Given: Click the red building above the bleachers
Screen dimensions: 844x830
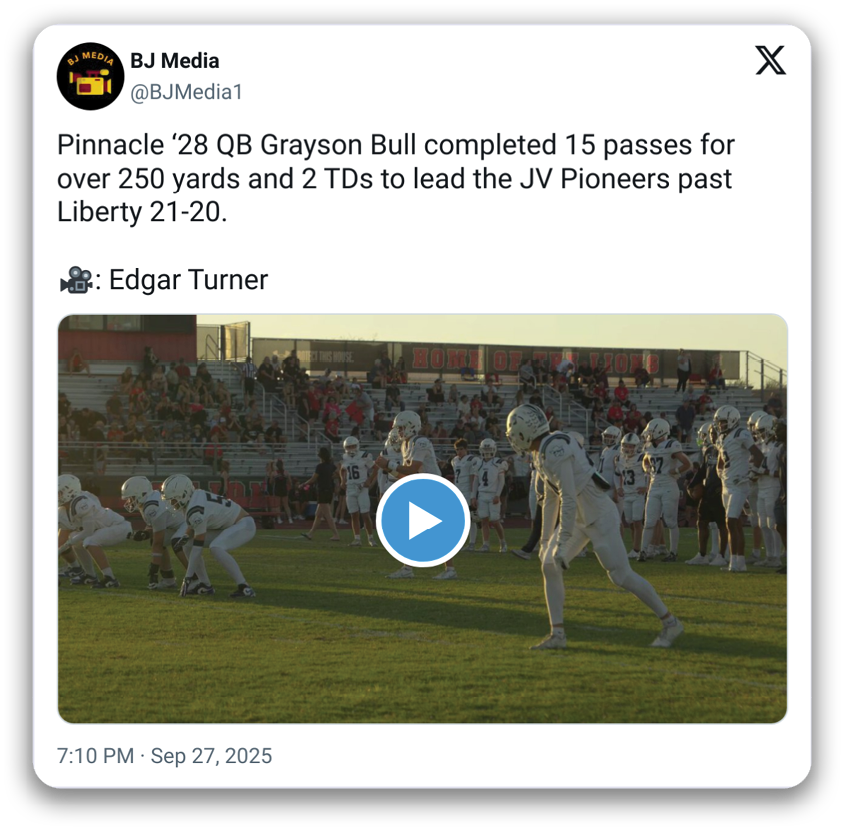Looking at the screenshot, I should (127, 337).
